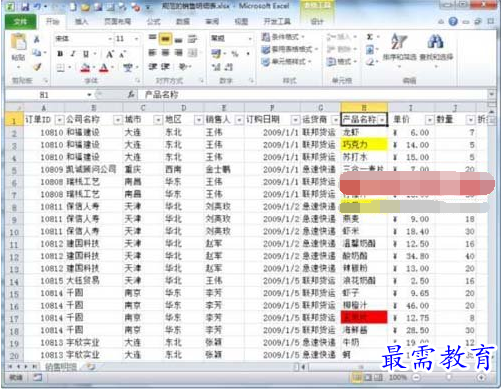Screen dimensions: 503x389
Task: Click the Format Painter brush icon
Action: point(37,67)
